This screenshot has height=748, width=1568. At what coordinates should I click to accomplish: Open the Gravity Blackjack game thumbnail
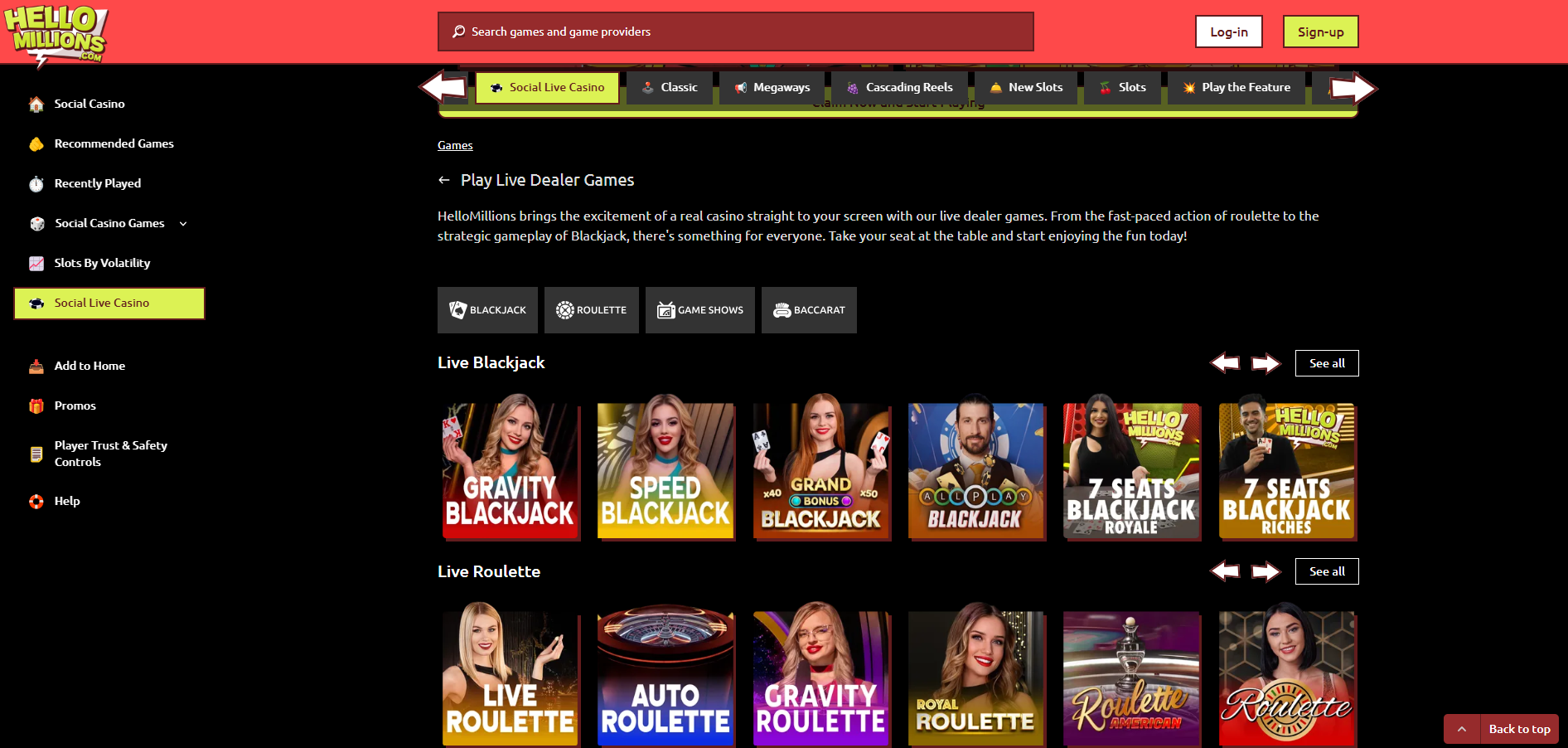coord(511,471)
